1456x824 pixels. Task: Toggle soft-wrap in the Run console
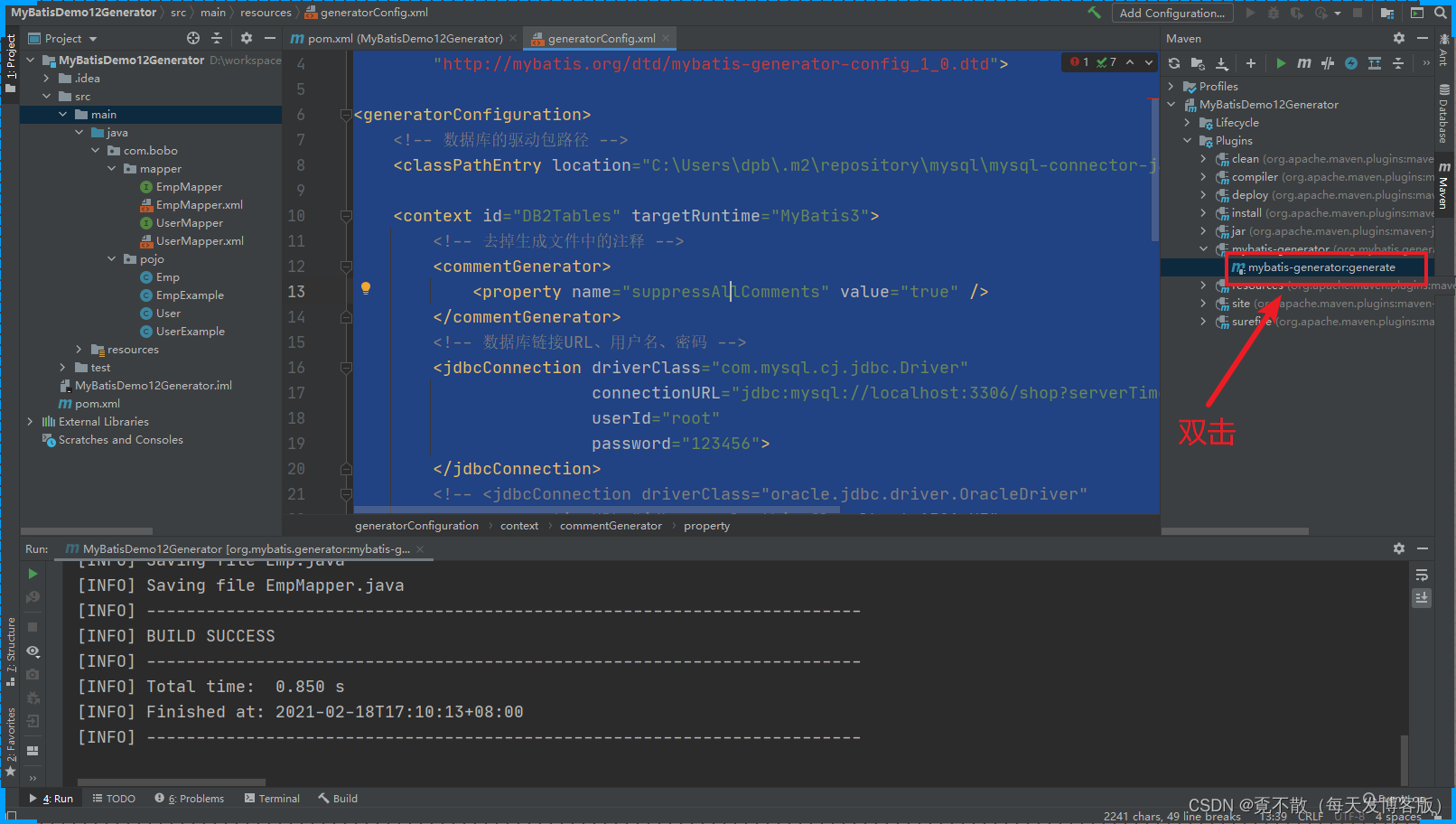(1423, 576)
